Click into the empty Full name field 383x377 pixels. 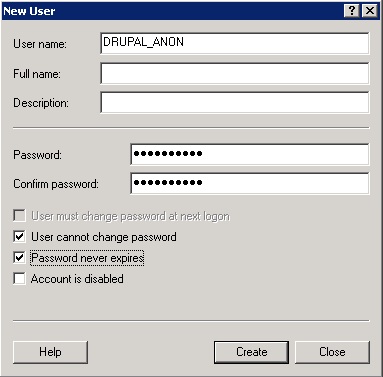(235, 73)
